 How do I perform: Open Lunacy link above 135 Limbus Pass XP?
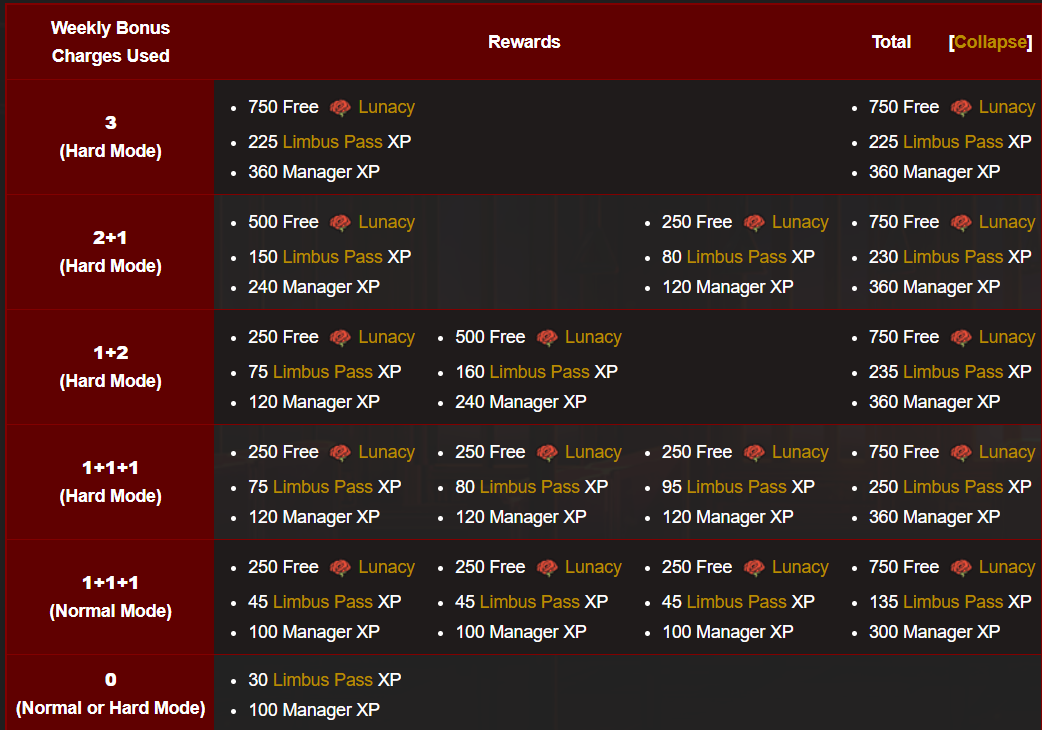tap(1007, 567)
